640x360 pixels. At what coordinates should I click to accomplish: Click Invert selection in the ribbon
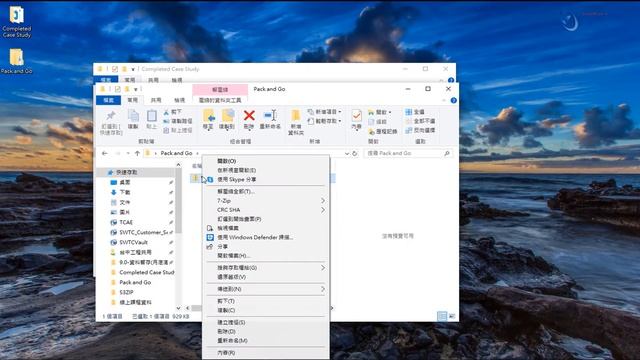point(420,131)
